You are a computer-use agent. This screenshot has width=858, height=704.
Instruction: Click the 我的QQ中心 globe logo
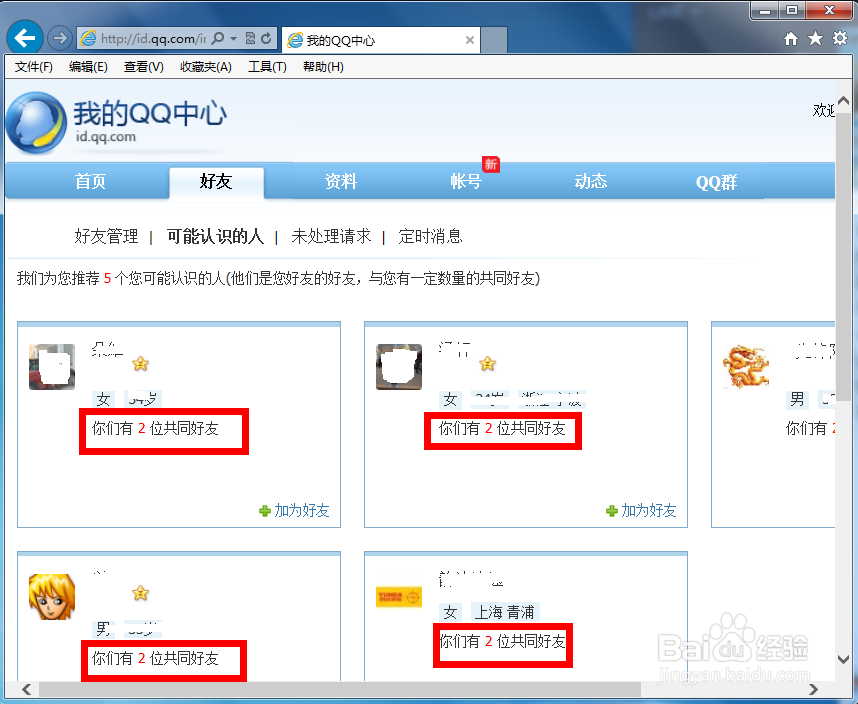tap(36, 123)
